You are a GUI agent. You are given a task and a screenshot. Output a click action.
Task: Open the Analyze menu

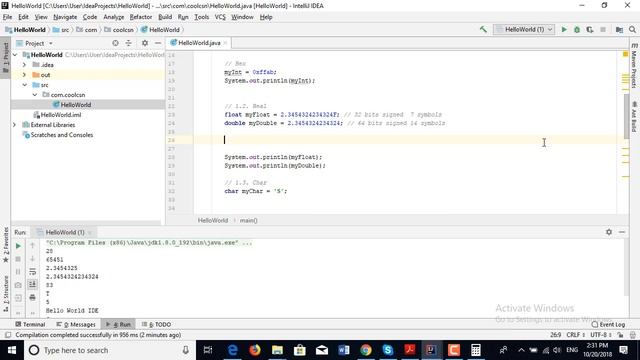(x=113, y=17)
